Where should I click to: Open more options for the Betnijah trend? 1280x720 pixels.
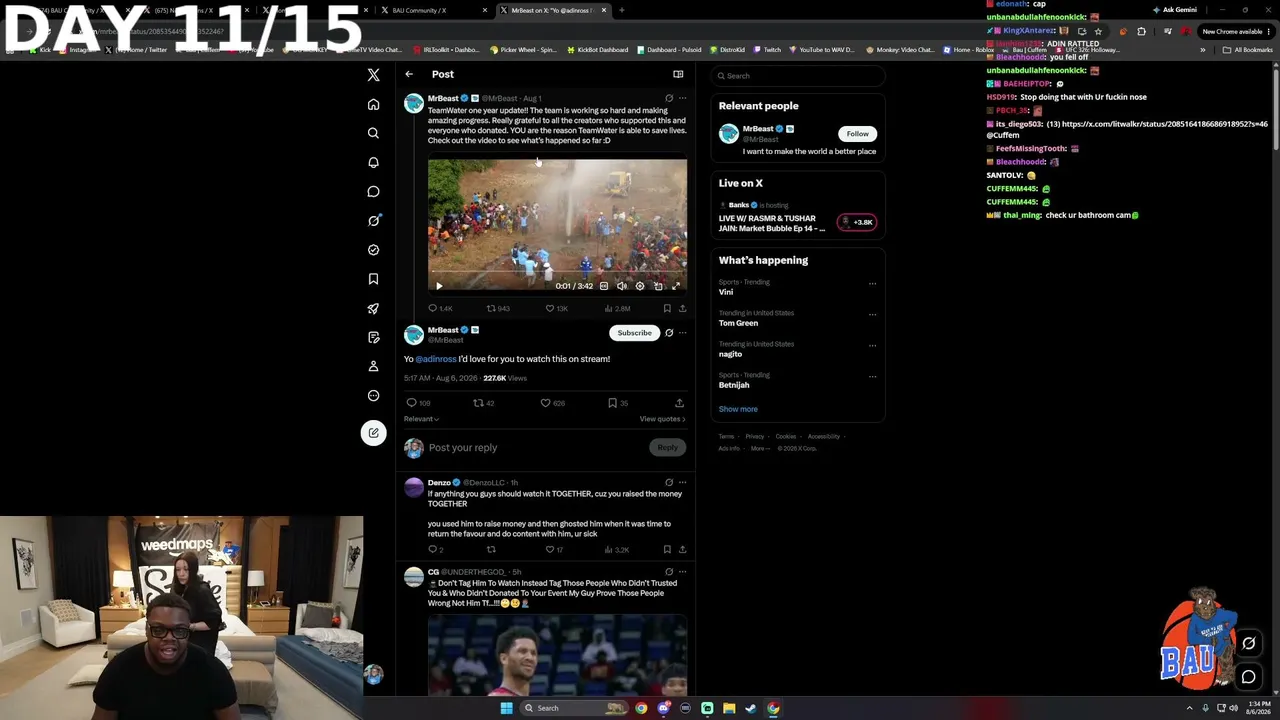(872, 377)
